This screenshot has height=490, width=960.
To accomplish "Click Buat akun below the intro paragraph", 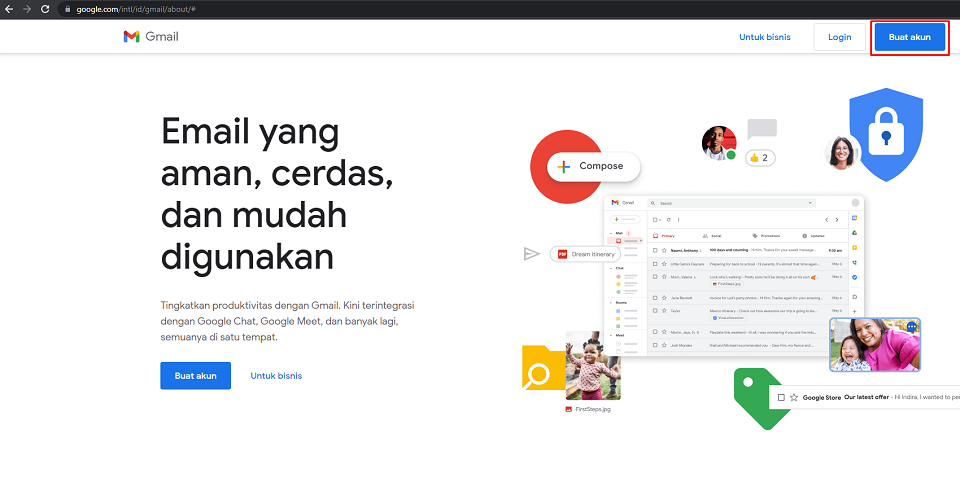I will click(195, 375).
